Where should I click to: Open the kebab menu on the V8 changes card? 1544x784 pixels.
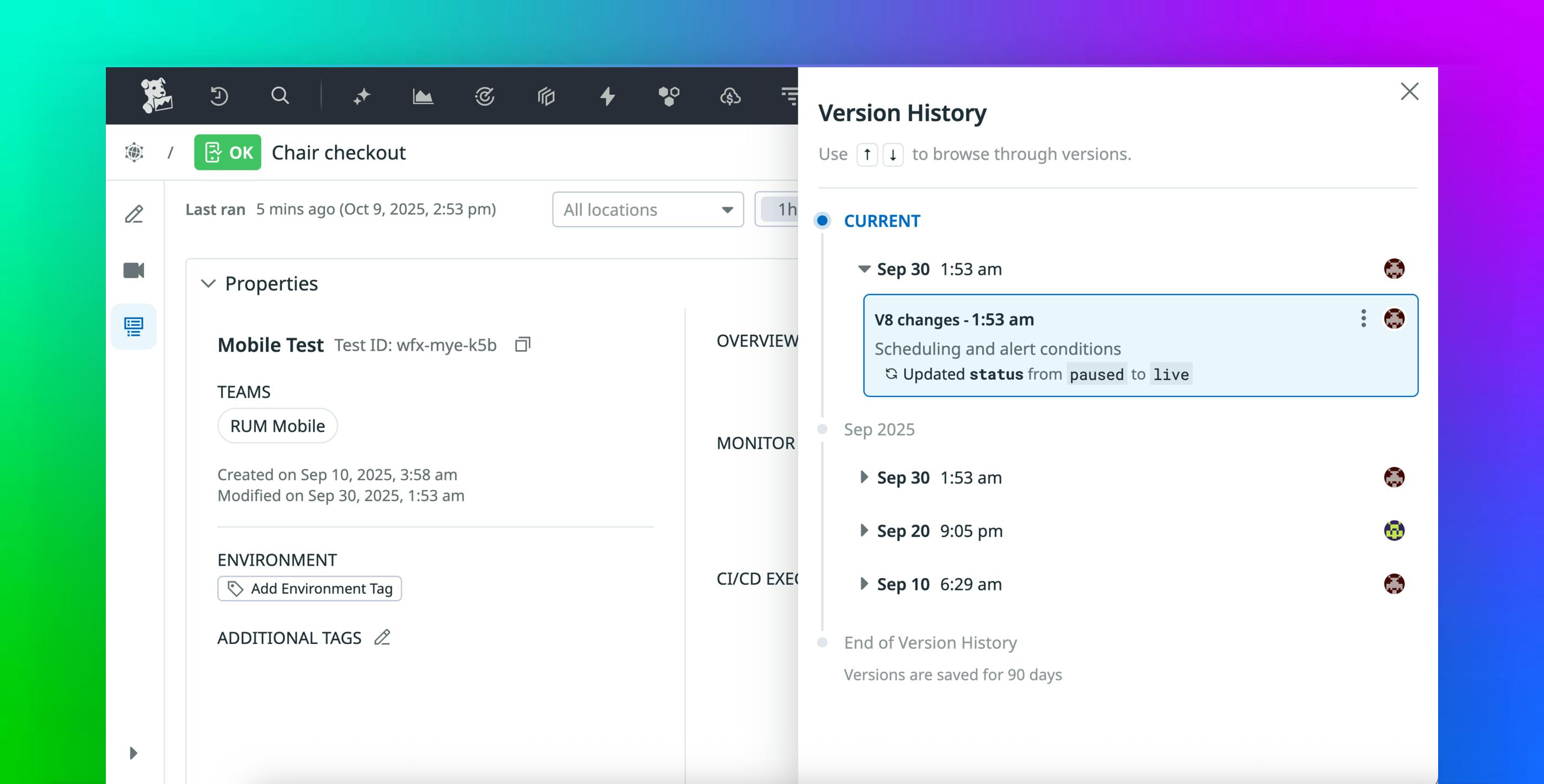coord(1363,319)
